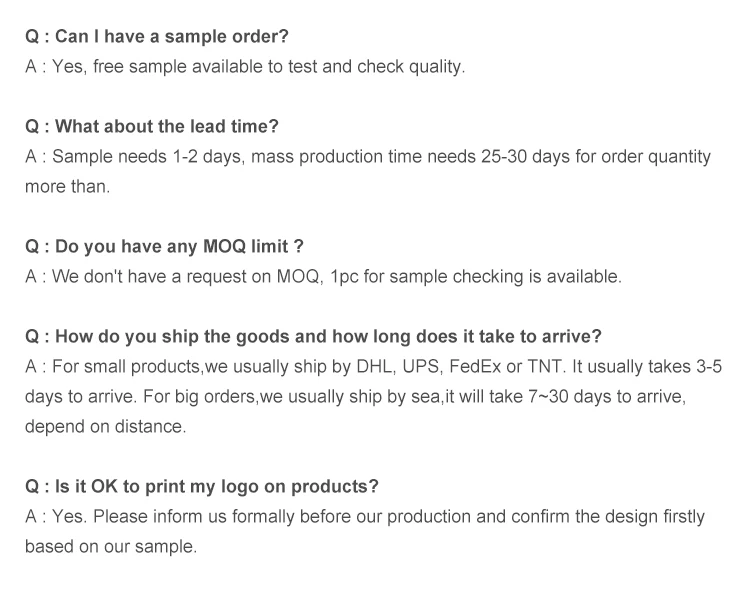Click the 'For big orders, we usually ship by sea' line

point(355,397)
